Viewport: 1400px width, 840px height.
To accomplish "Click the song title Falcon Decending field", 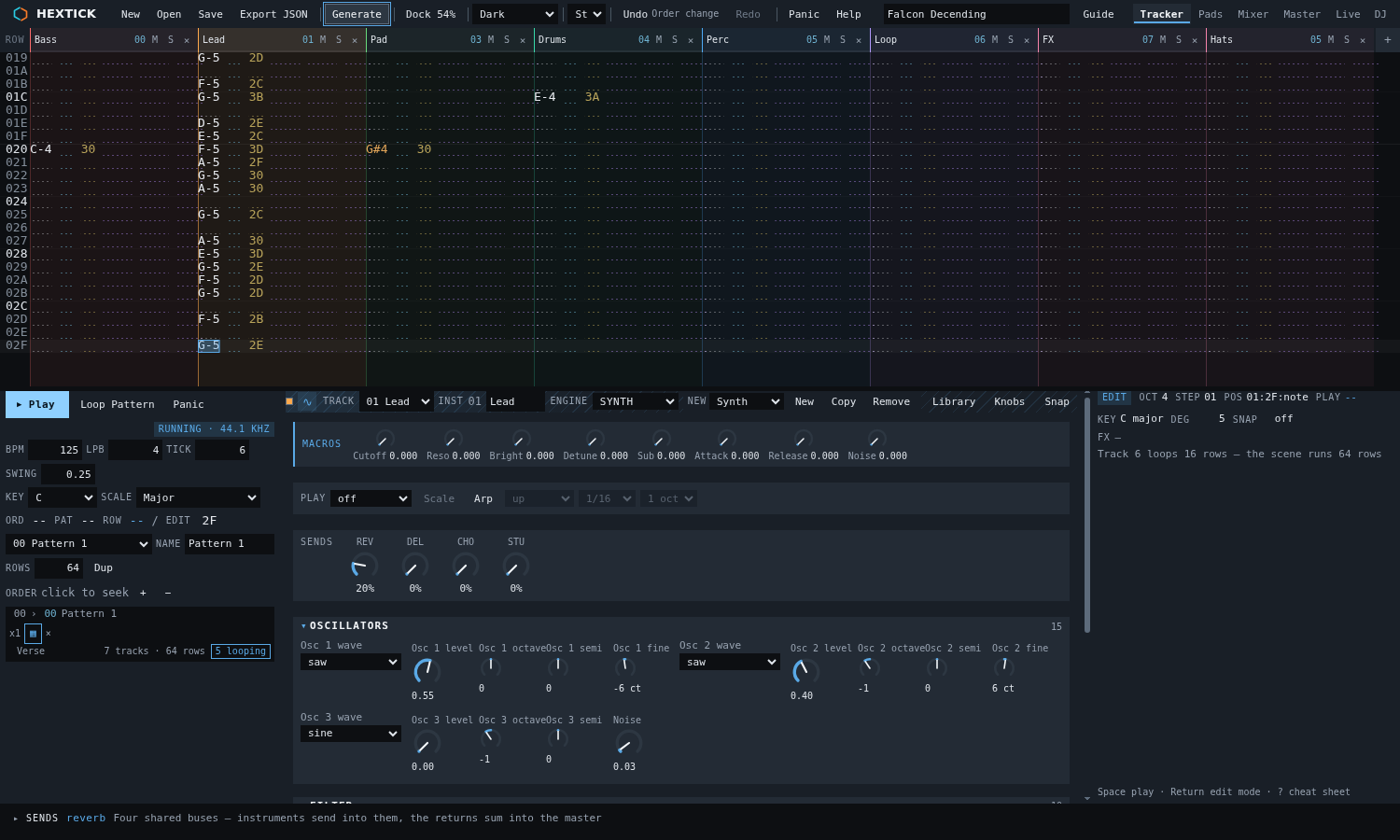I will click(x=976, y=14).
